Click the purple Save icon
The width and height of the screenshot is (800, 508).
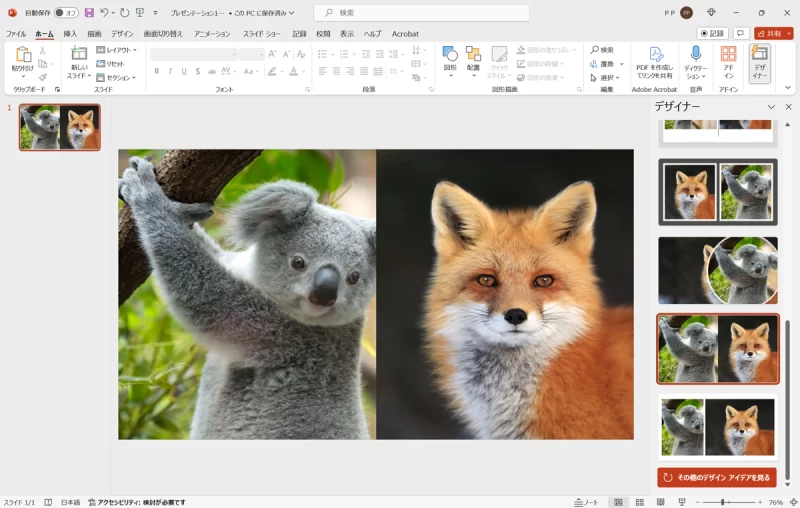(x=89, y=13)
